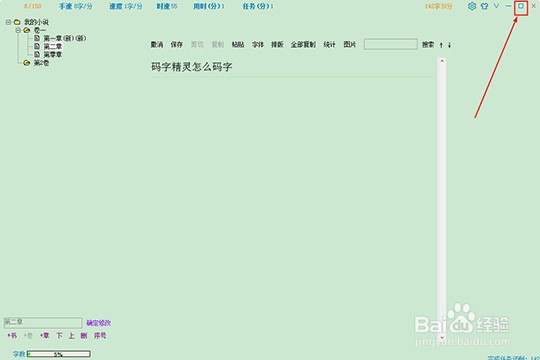Click the 用时(分) elapsed time stat
Viewport: 540px width, 360px height.
(209, 6)
